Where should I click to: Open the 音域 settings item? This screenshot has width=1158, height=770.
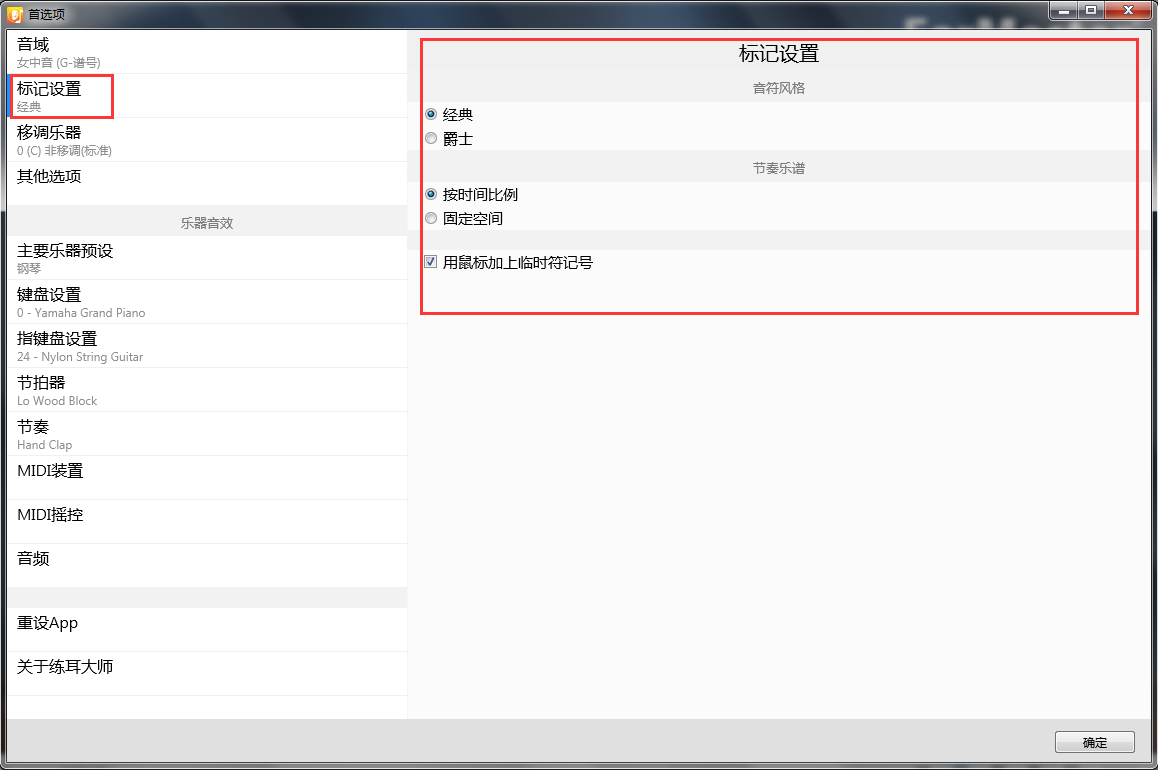coord(206,52)
